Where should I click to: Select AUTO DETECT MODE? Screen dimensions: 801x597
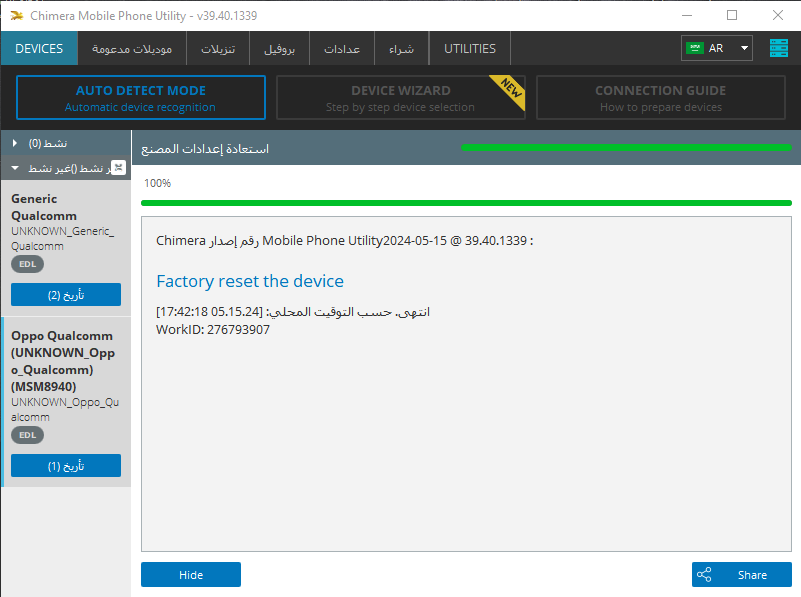[141, 98]
